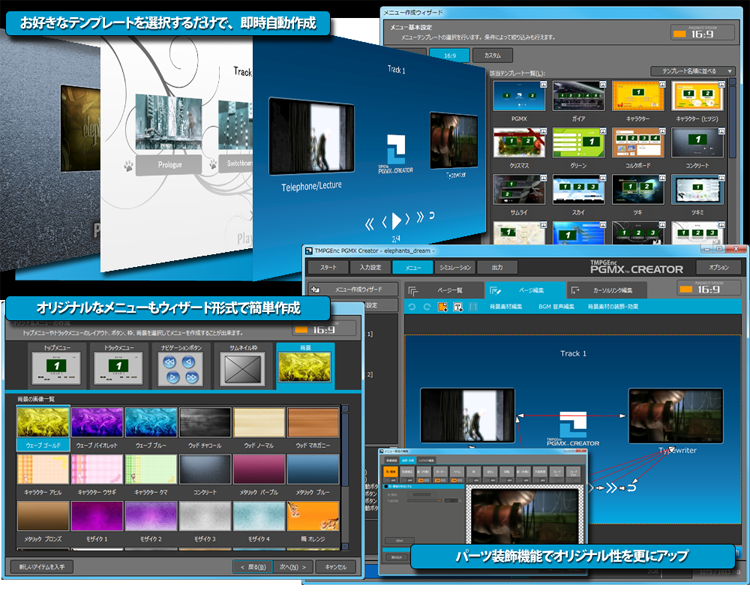Select サムネイル枠 wizard step
The height and width of the screenshot is (600, 750).
click(x=243, y=364)
